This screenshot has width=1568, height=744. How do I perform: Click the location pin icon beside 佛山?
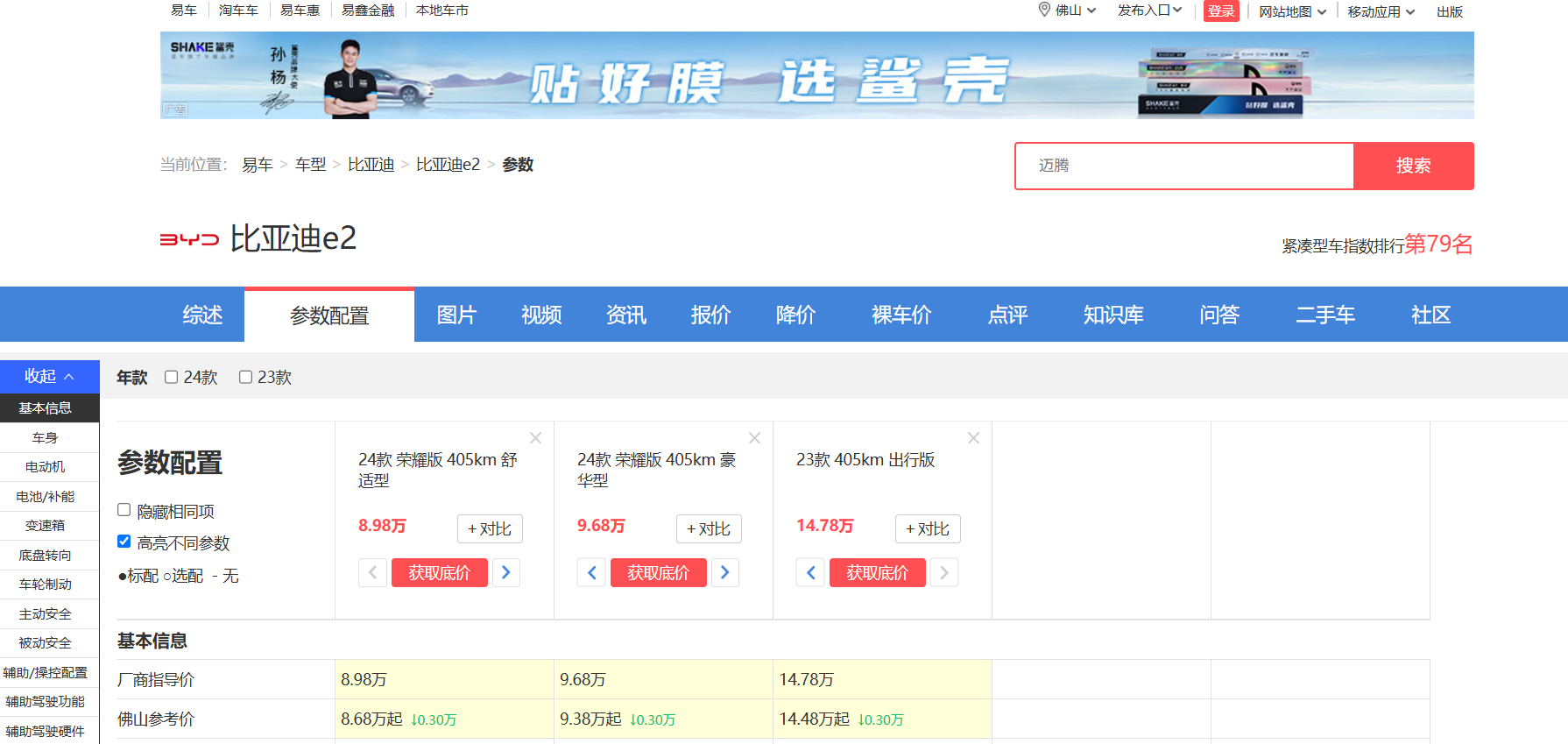click(1044, 10)
